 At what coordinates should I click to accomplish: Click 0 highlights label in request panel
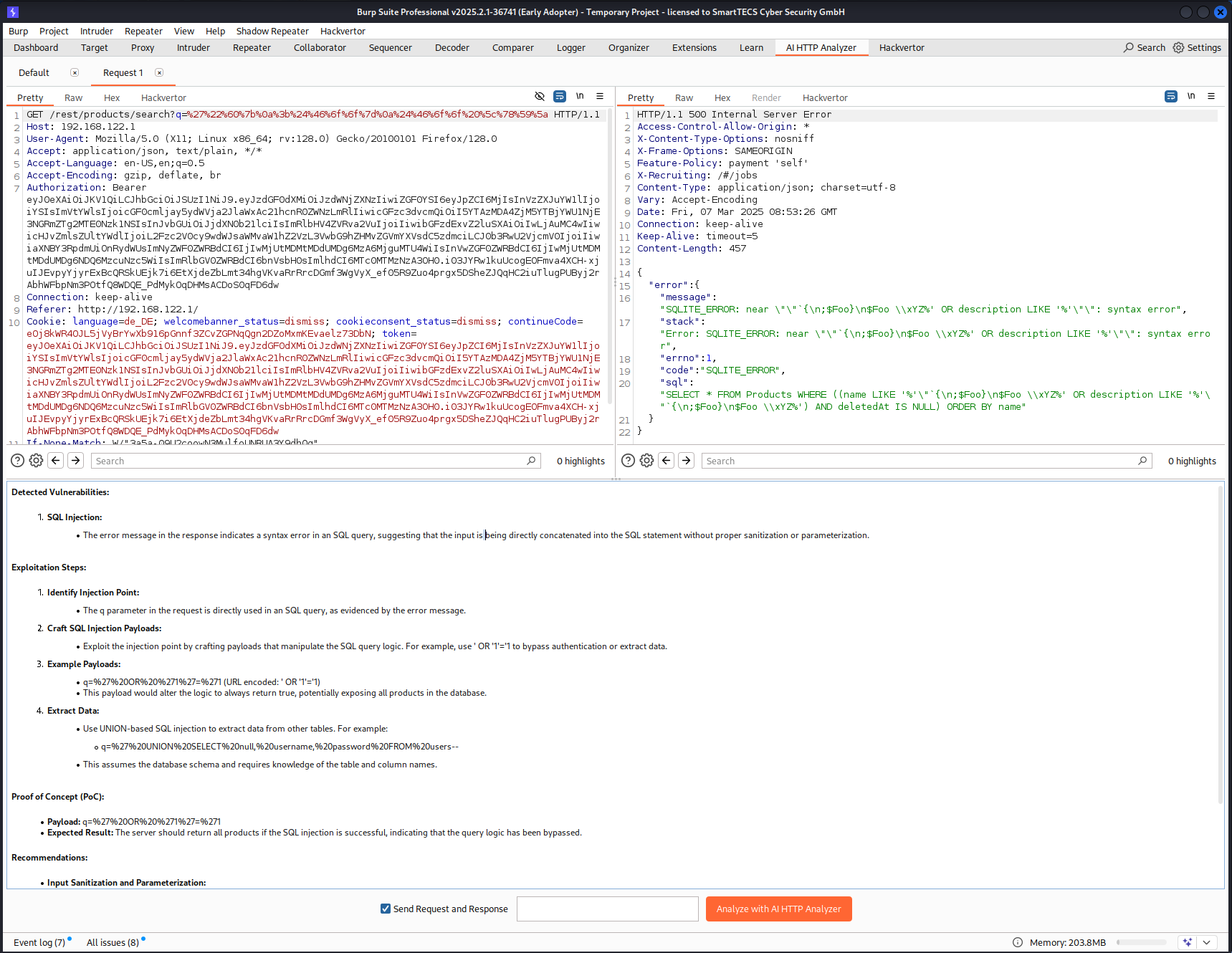581,461
